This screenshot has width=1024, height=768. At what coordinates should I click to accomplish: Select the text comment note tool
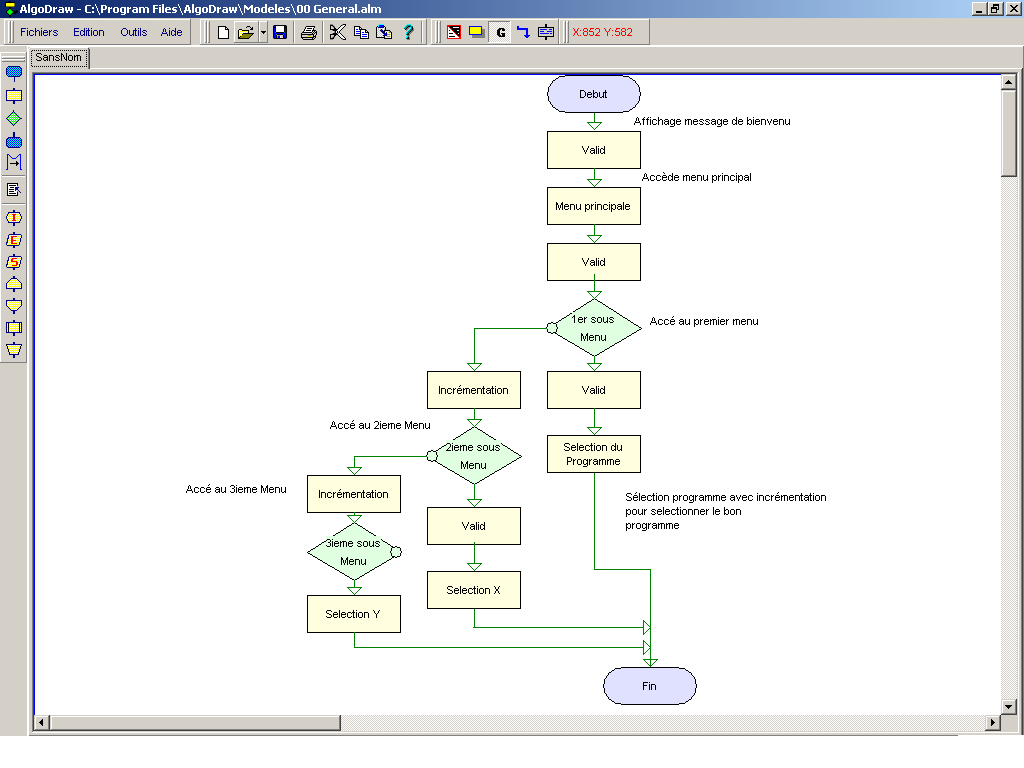[14, 190]
